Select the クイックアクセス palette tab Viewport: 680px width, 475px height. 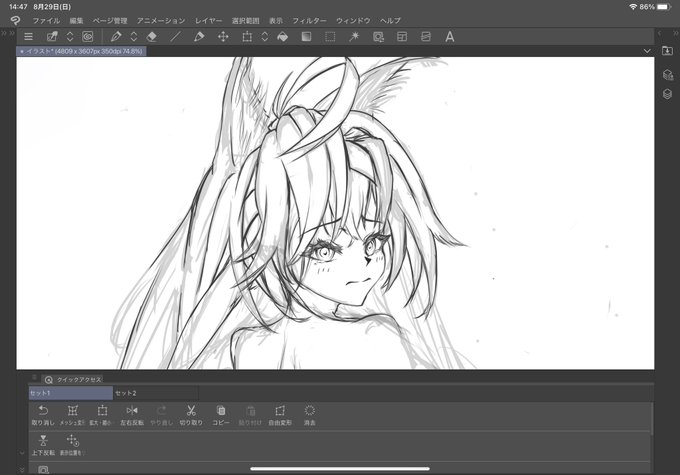point(72,380)
